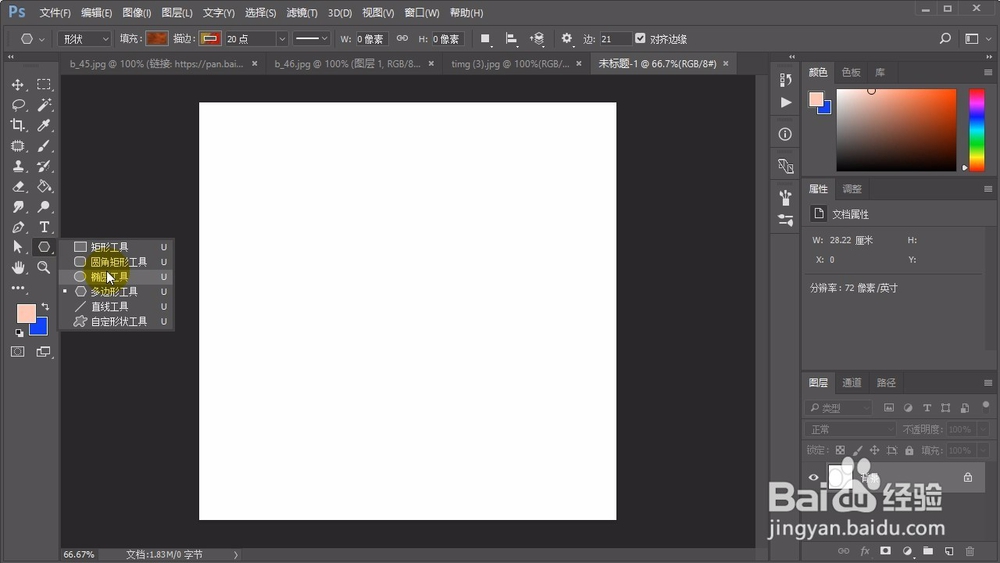
Task: Select the Path Selection arrow tool
Action: pyautogui.click(x=18, y=247)
